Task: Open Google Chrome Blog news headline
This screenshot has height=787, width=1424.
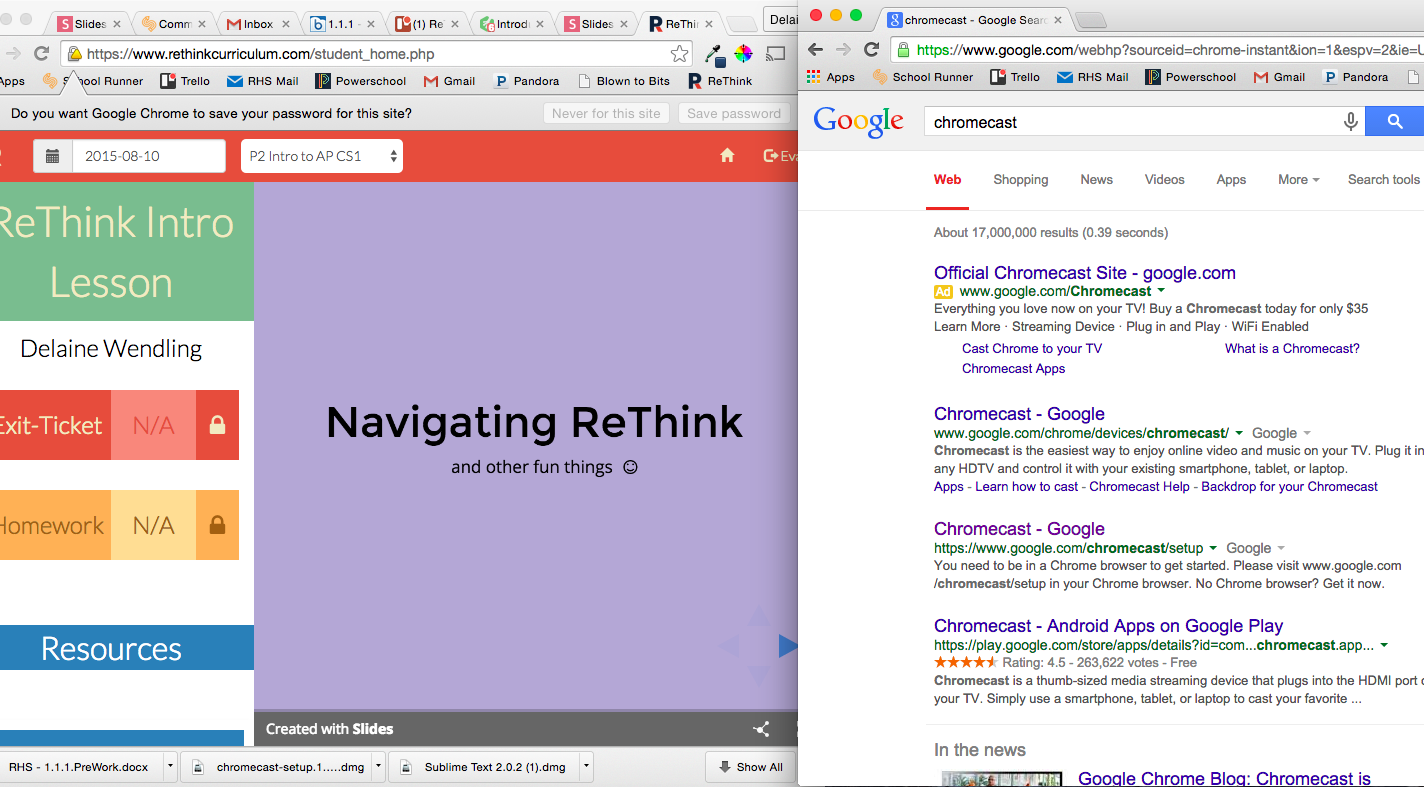Action: tap(1224, 779)
